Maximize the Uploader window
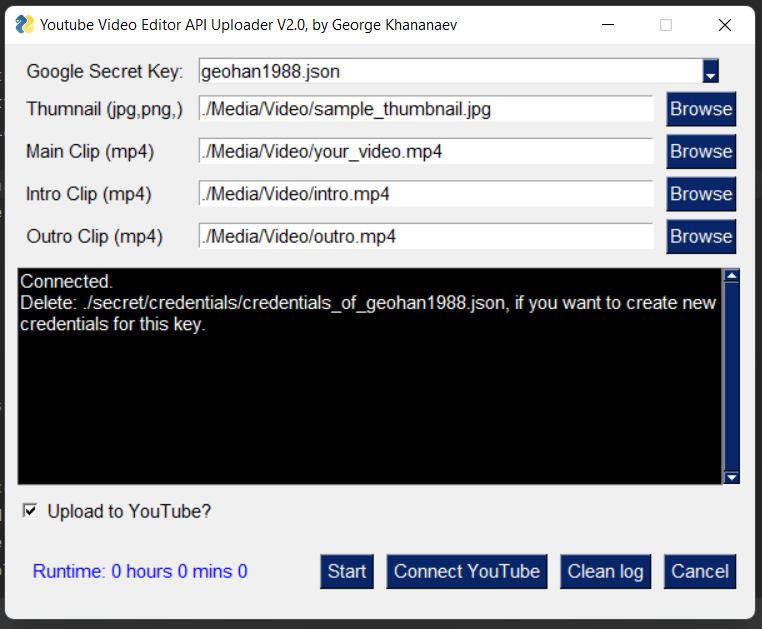The image size is (762, 629). pyautogui.click(x=666, y=25)
